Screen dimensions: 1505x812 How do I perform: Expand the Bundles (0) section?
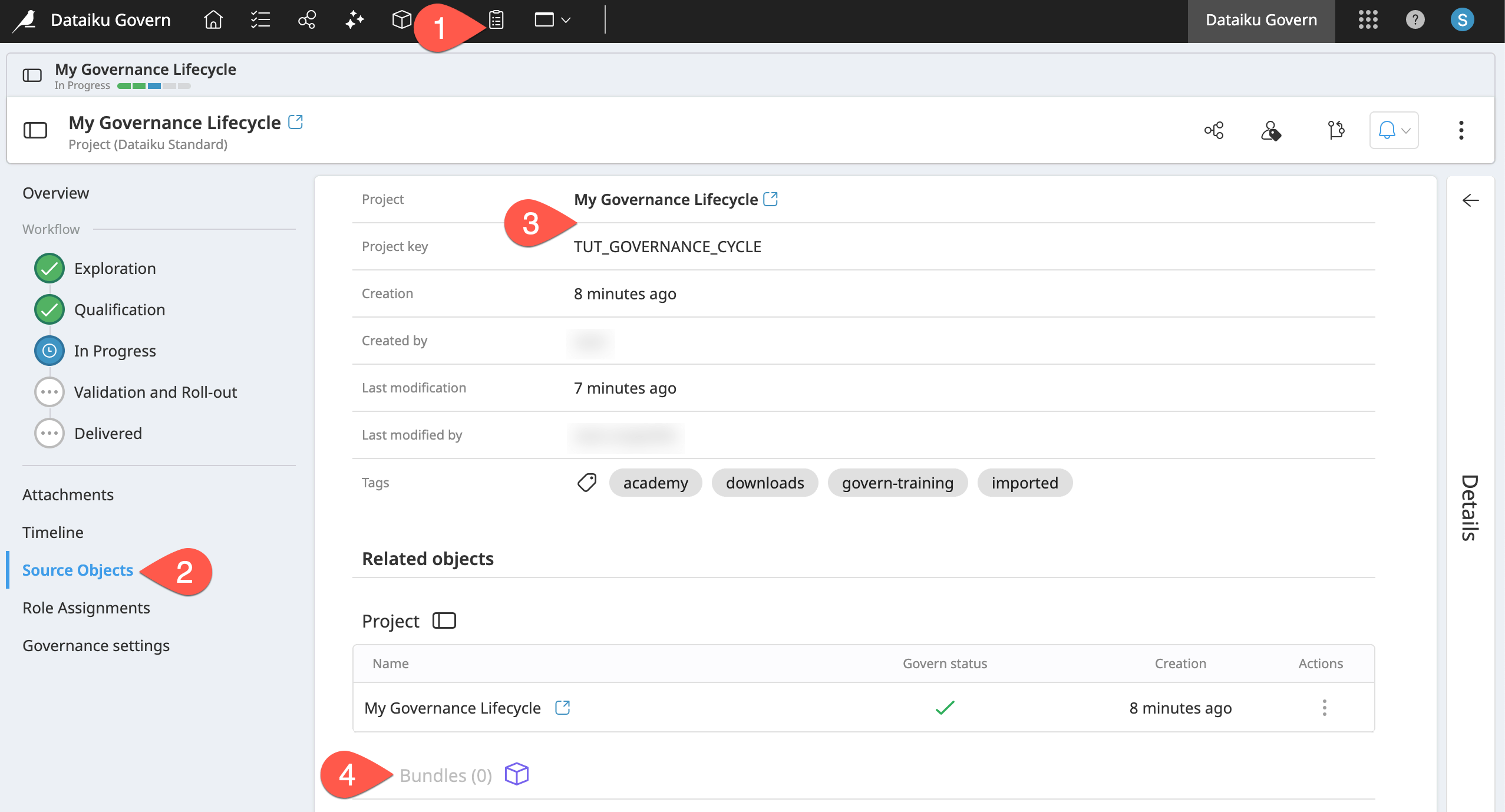coord(445,775)
